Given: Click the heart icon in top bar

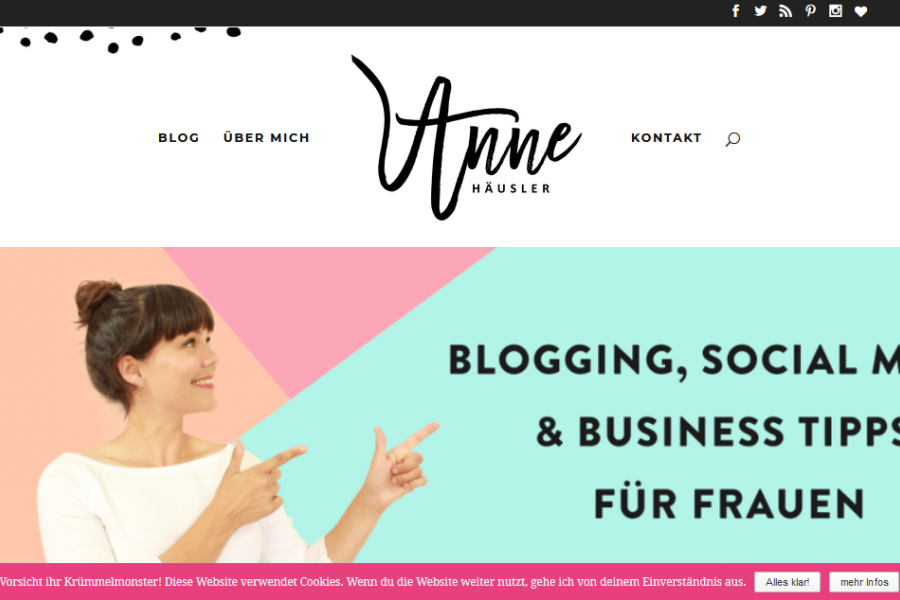Looking at the screenshot, I should [860, 11].
